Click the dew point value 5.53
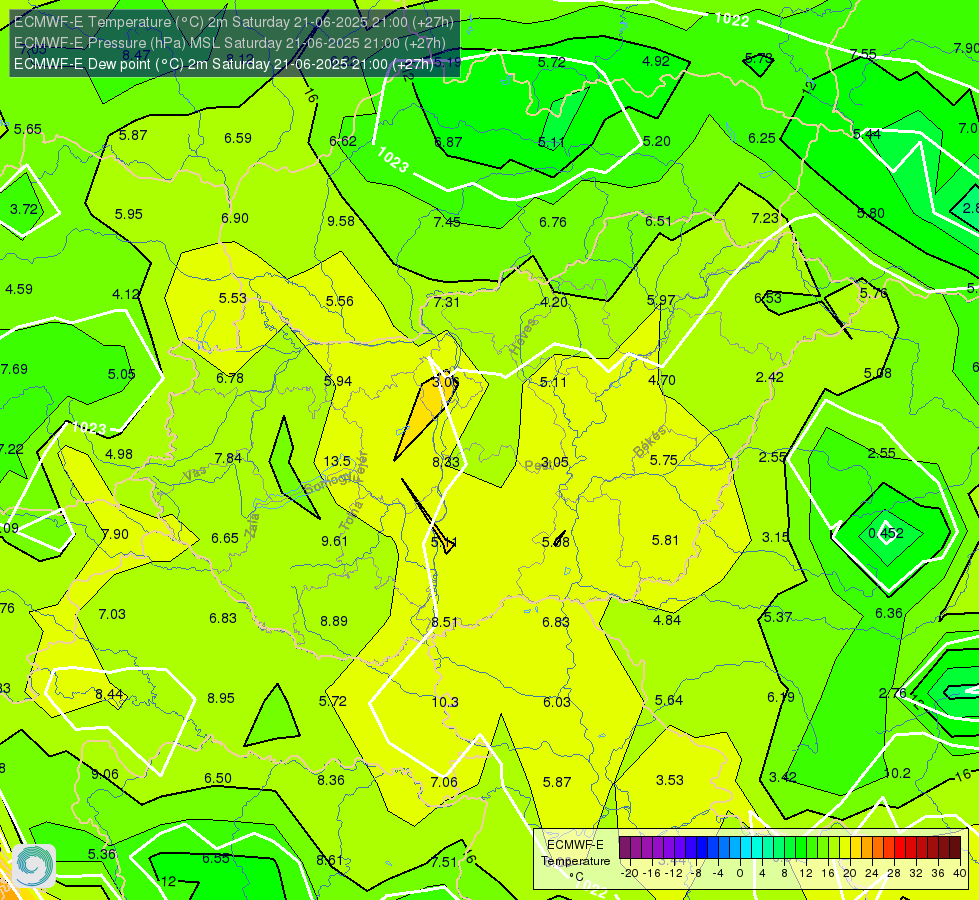The width and height of the screenshot is (979, 900). tap(232, 299)
